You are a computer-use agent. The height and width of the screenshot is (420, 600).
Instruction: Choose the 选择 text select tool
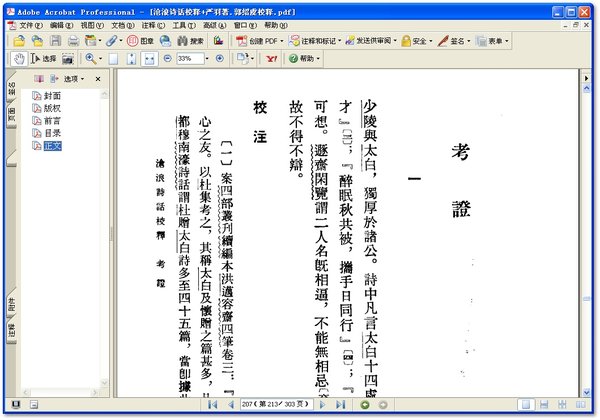tap(43, 59)
